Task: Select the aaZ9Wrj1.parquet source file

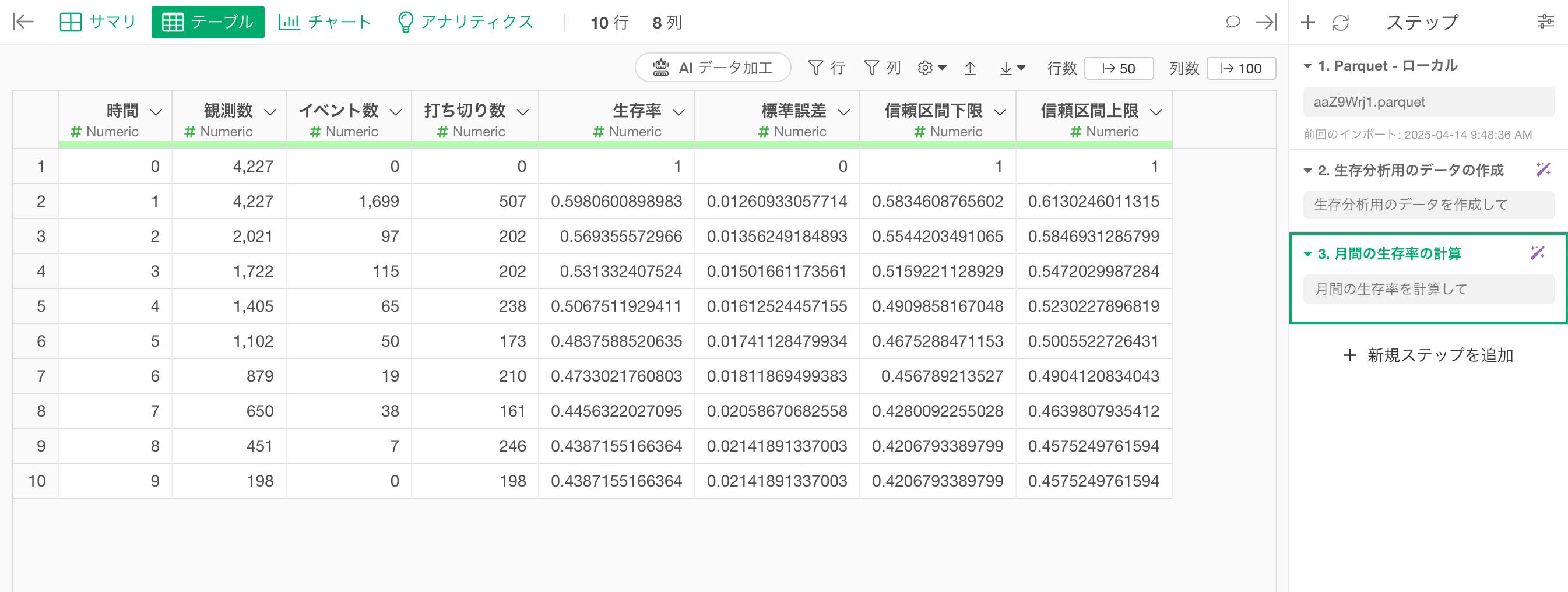Action: 1429,101
